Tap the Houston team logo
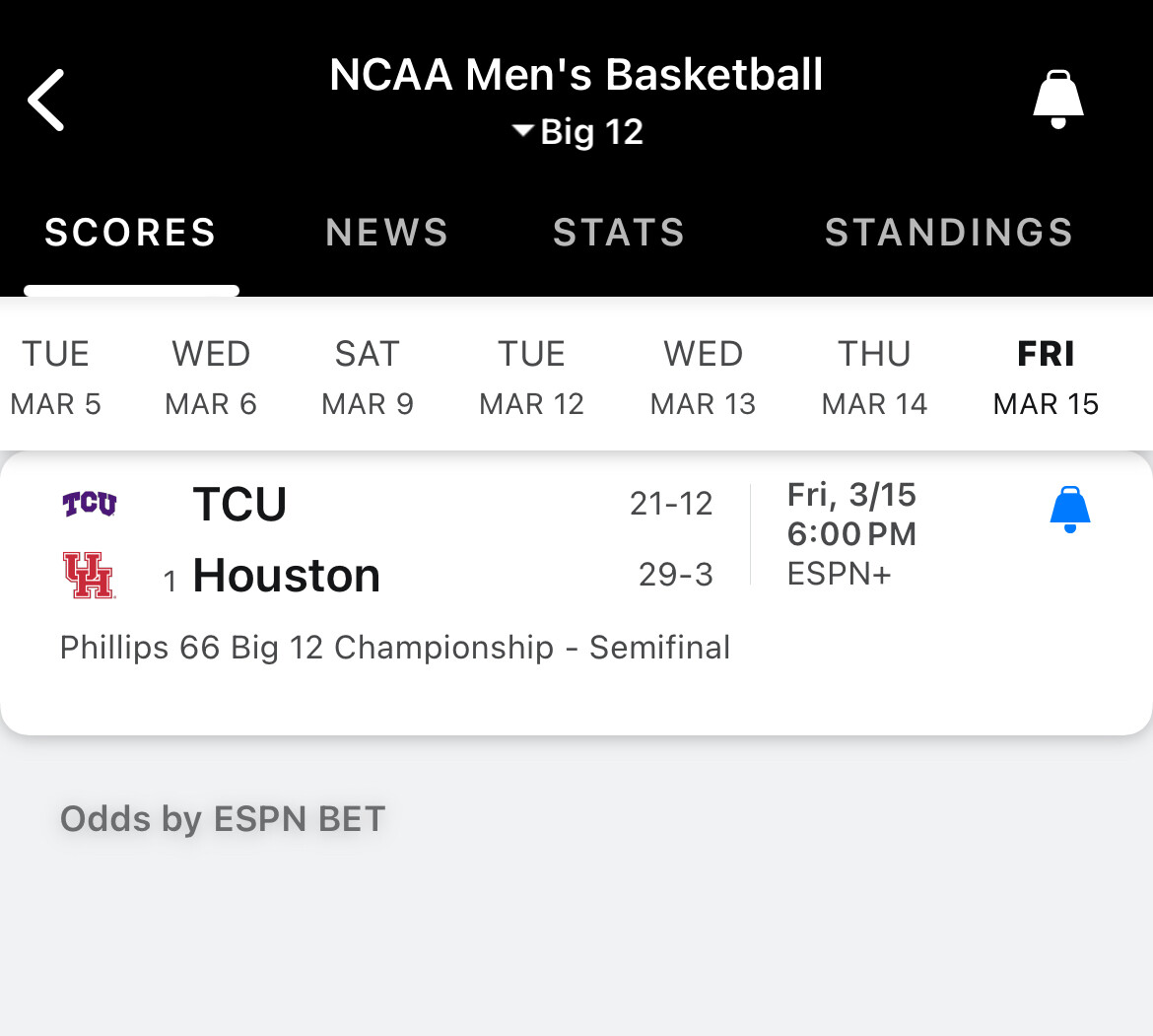The height and width of the screenshot is (1036, 1153). [x=89, y=575]
